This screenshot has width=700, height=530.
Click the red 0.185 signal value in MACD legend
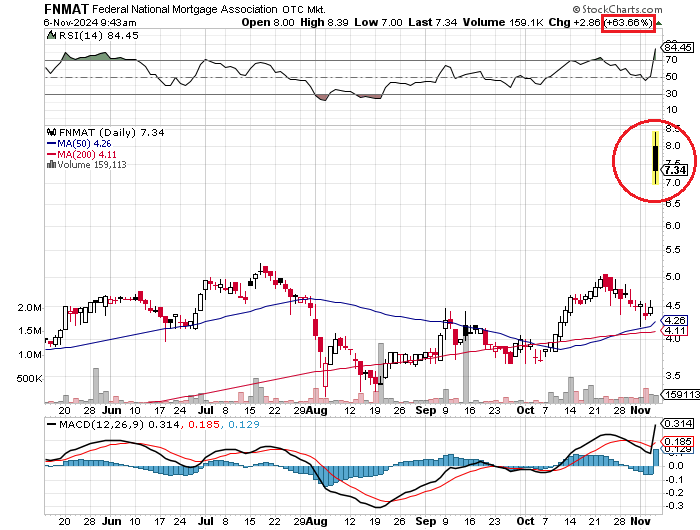pyautogui.click(x=204, y=424)
